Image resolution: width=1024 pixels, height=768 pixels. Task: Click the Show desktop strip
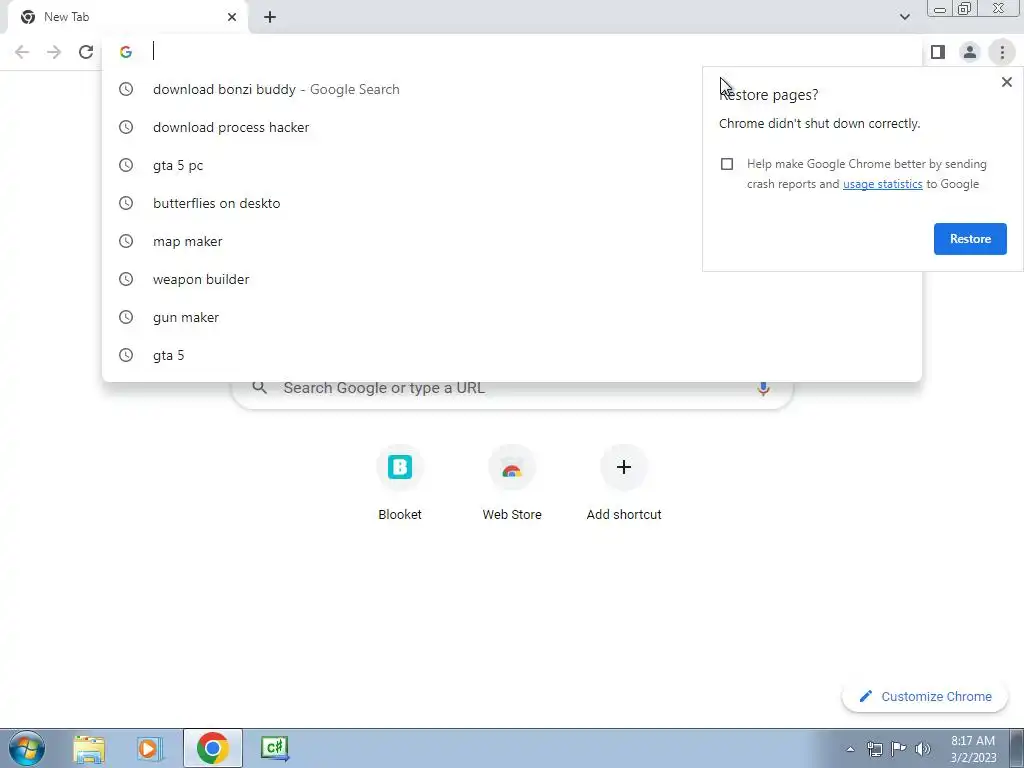[x=1017, y=748]
